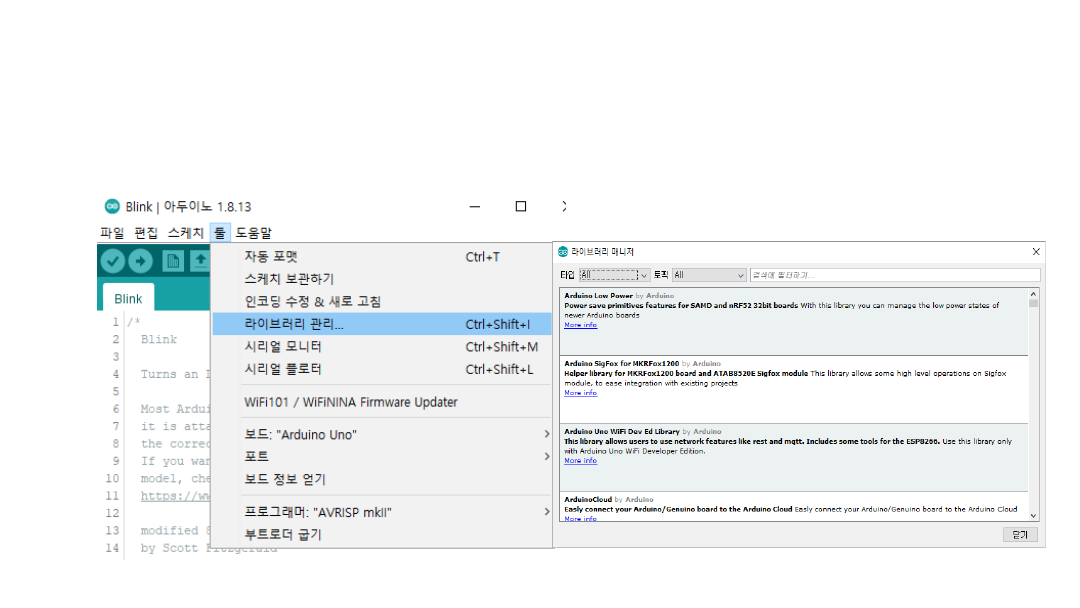Open More info link for Arduino Low Power
Viewport: 1080px width, 608px height.
580,325
